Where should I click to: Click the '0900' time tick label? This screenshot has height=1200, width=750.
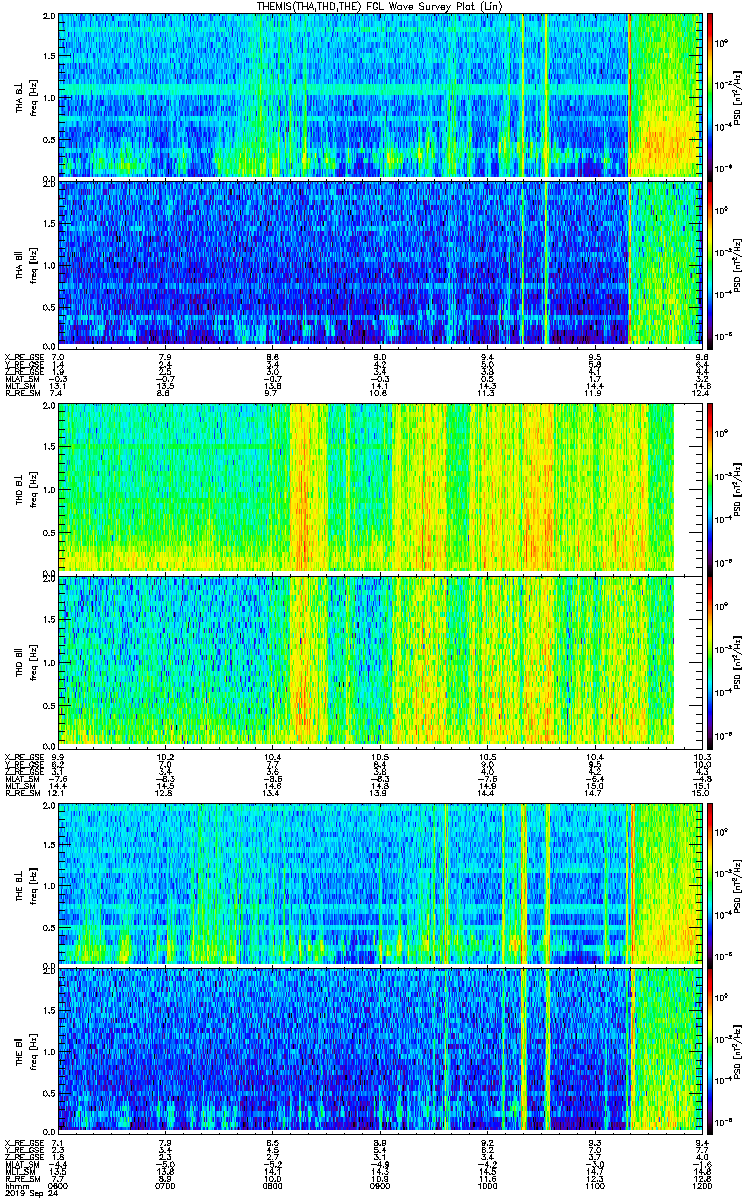point(381,1185)
